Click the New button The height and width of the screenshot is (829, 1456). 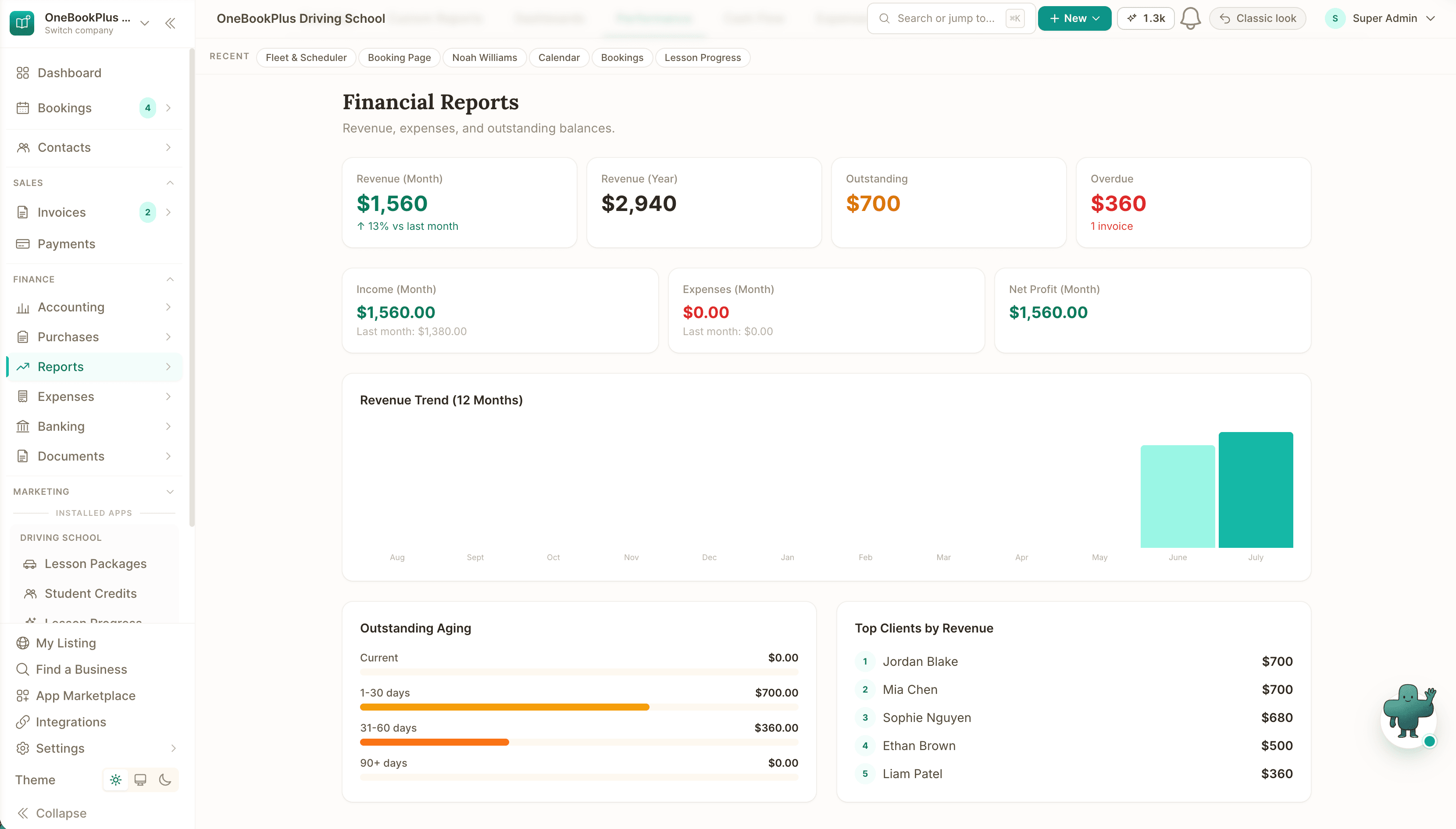coord(1074,18)
